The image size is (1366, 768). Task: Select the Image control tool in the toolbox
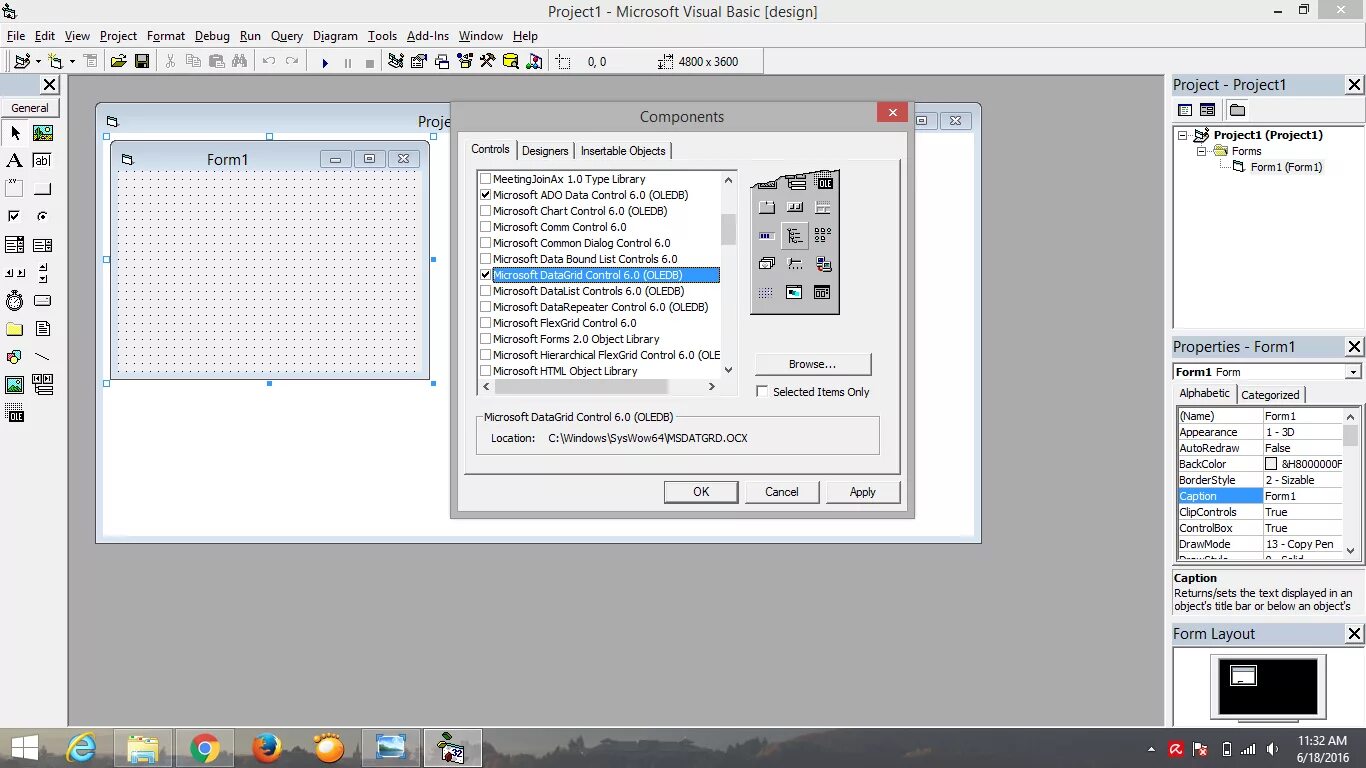14,385
